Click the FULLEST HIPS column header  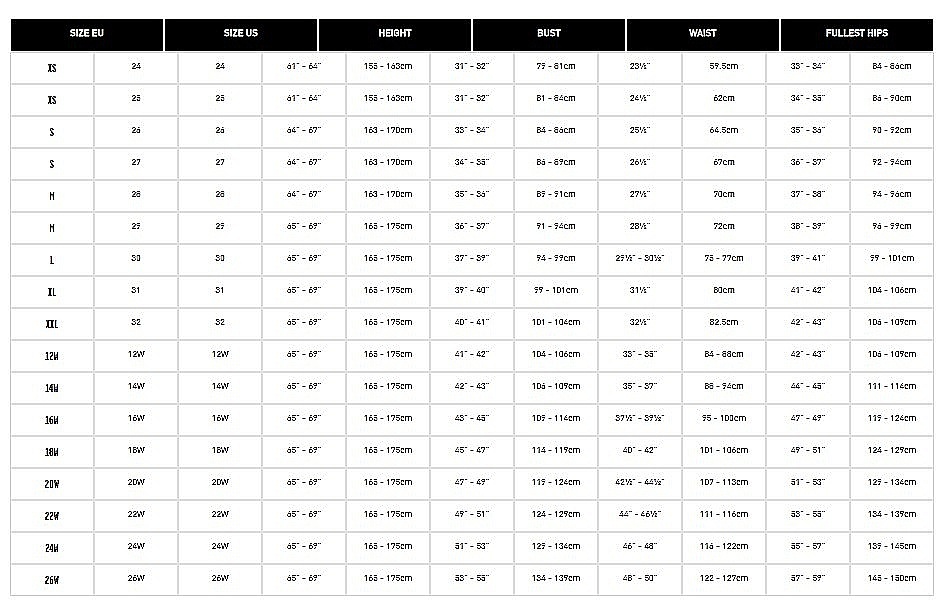(857, 34)
